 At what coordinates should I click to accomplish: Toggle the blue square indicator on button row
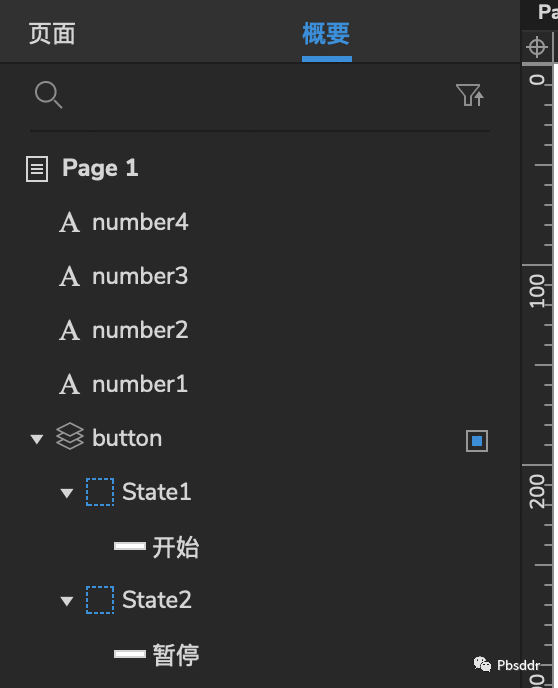[x=477, y=441]
